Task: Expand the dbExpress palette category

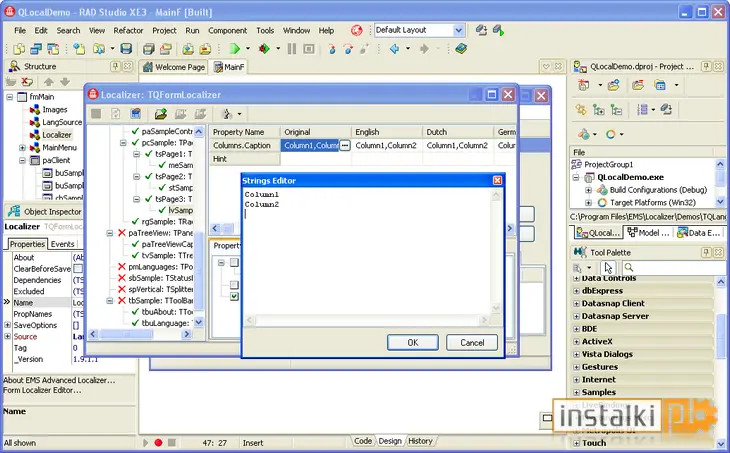Action: (x=576, y=291)
